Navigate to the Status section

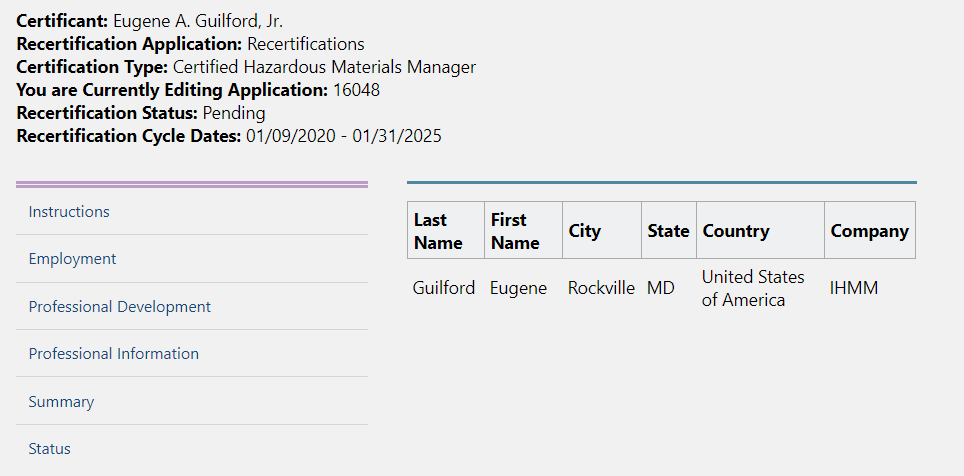pyautogui.click(x=50, y=449)
